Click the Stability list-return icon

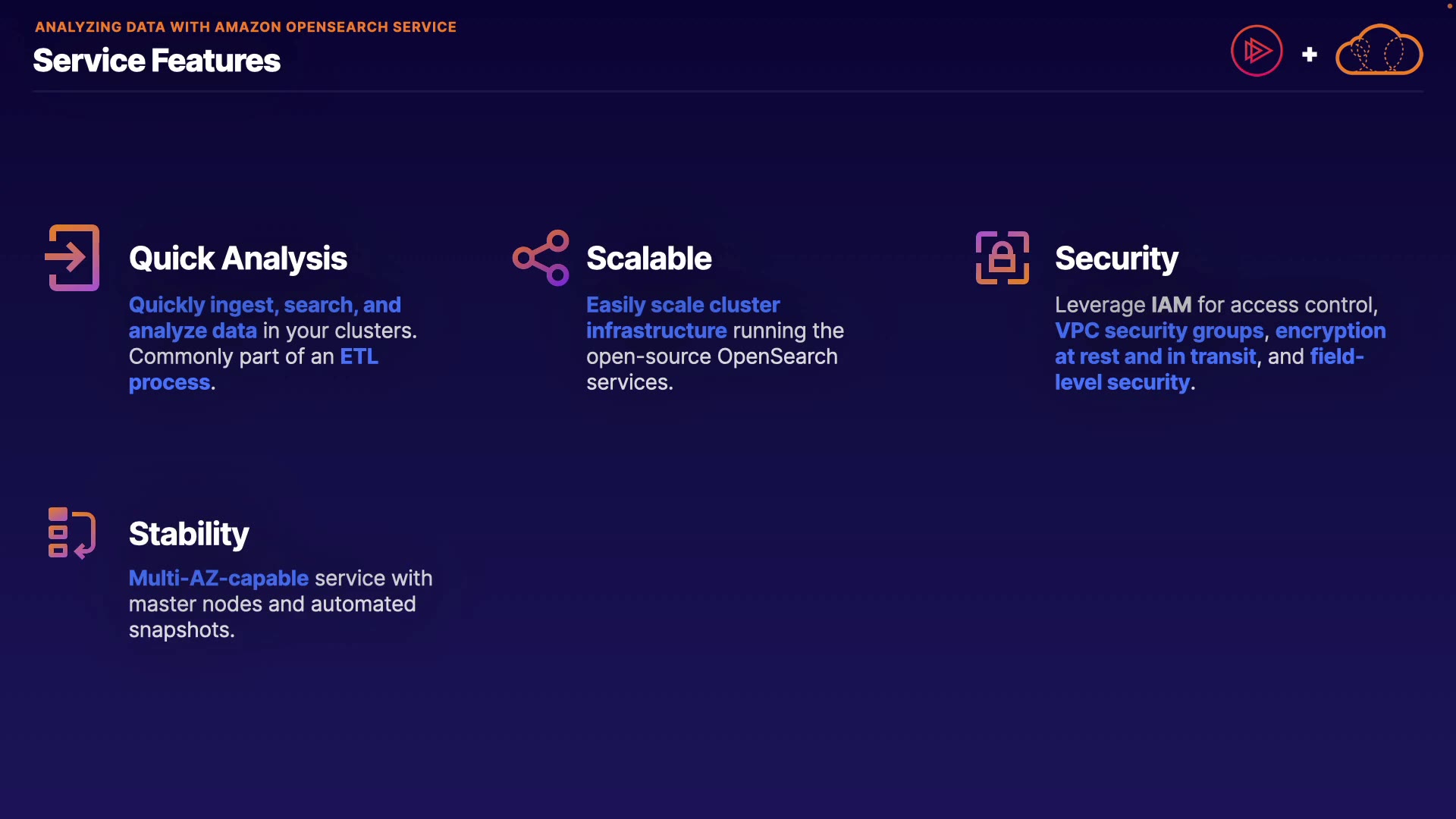pos(71,533)
